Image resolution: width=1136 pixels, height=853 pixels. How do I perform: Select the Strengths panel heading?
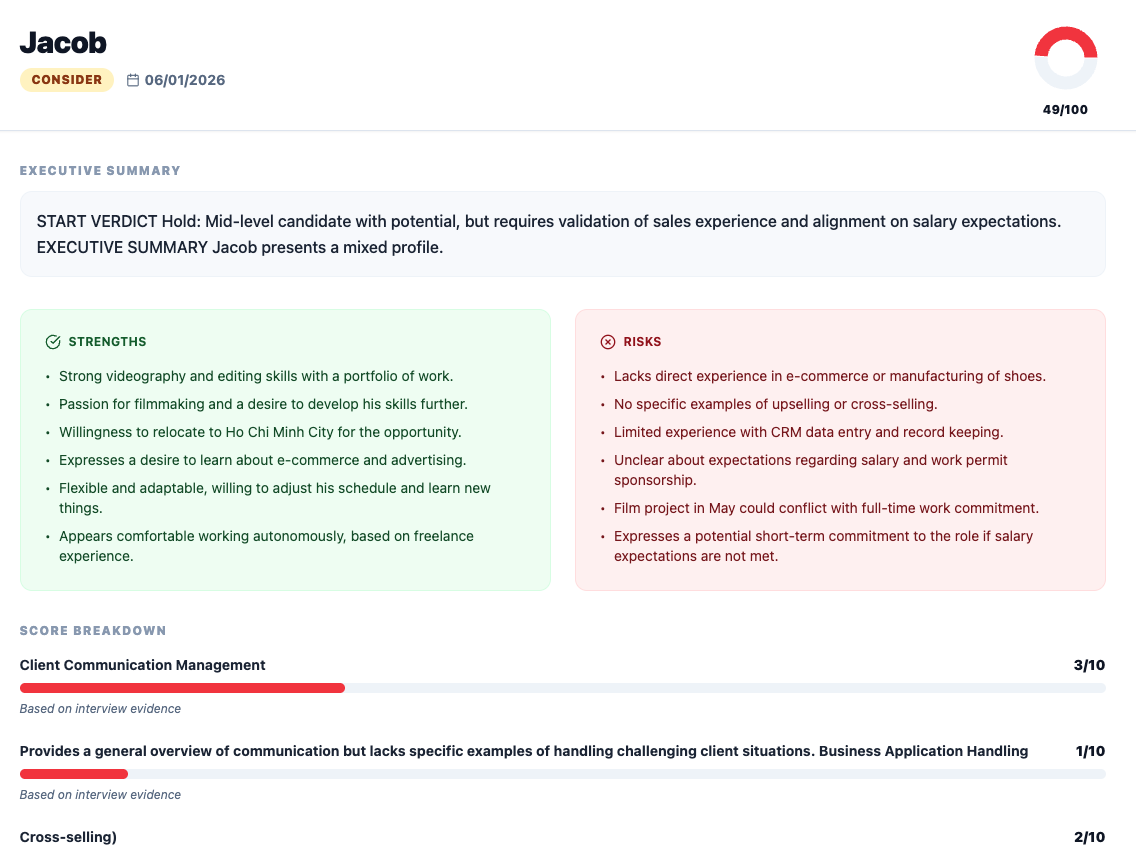point(108,341)
